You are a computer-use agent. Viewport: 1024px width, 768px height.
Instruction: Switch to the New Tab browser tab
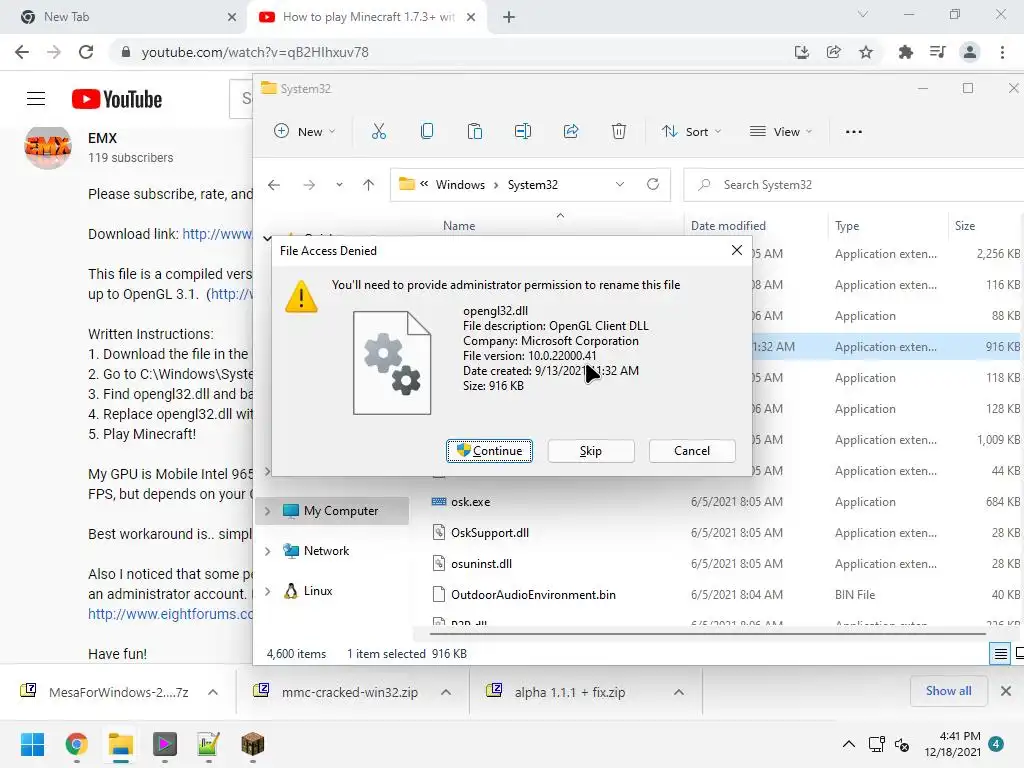point(124,17)
